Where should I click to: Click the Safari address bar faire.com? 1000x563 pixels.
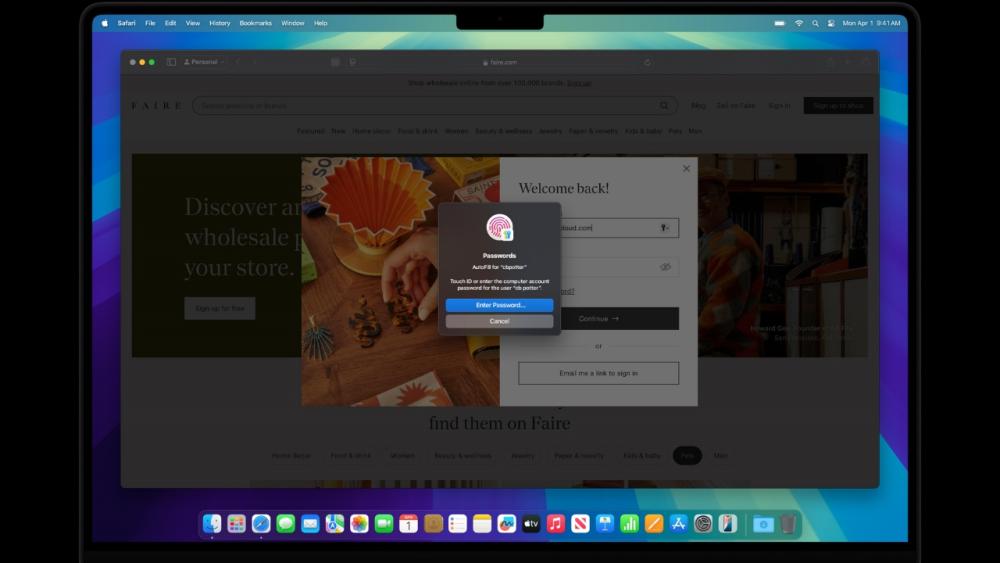pos(500,62)
